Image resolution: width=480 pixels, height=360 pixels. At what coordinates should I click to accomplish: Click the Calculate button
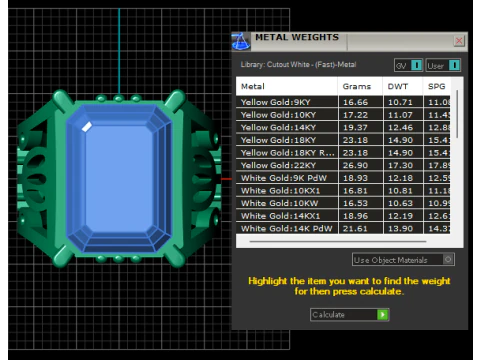[x=349, y=315]
